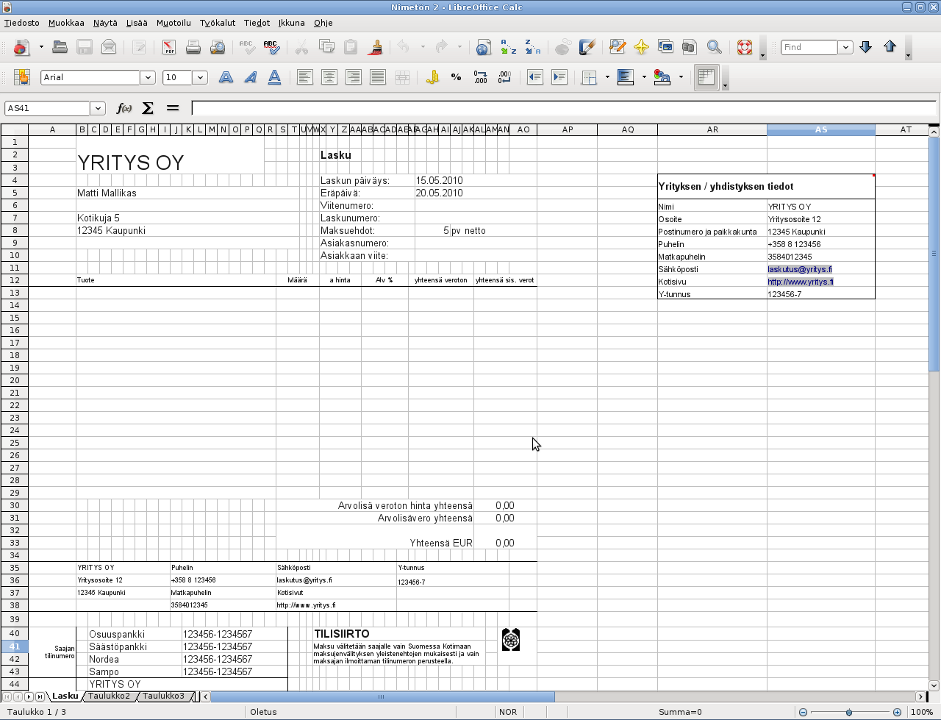Screen dimensions: 941x720
Task: Open the Muotoilu menu
Action: click(173, 22)
